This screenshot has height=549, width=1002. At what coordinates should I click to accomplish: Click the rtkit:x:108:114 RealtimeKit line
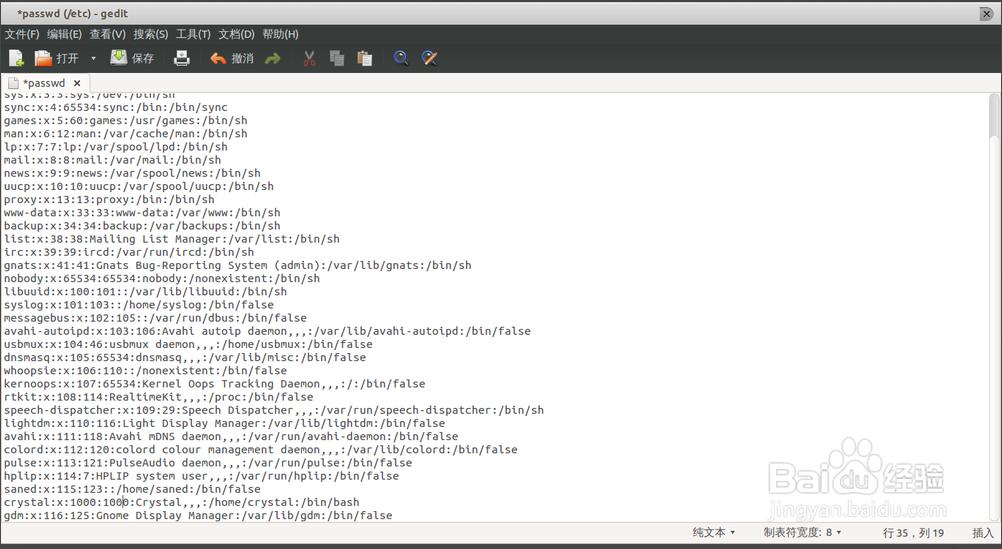pos(158,397)
